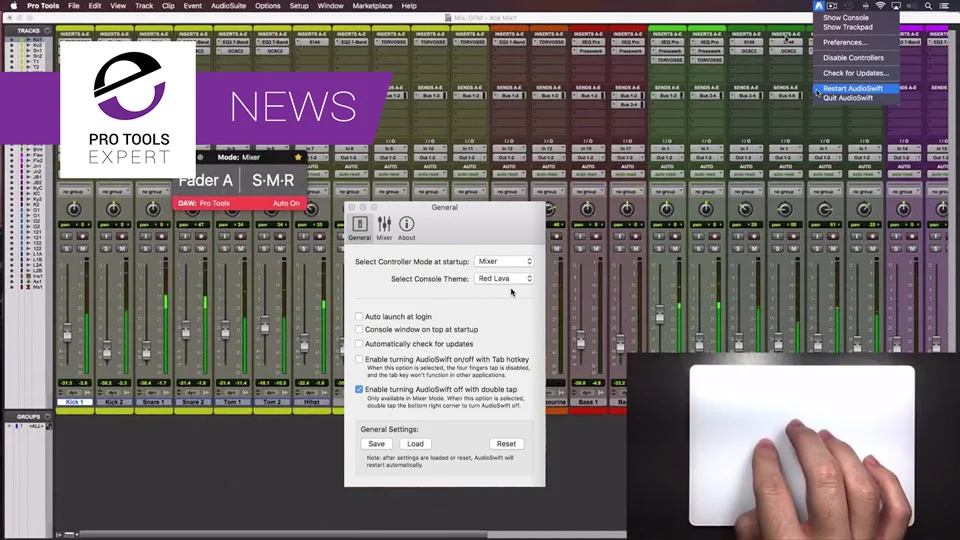Switch to the About preferences tab
Image resolution: width=960 pixels, height=540 pixels.
tap(406, 228)
